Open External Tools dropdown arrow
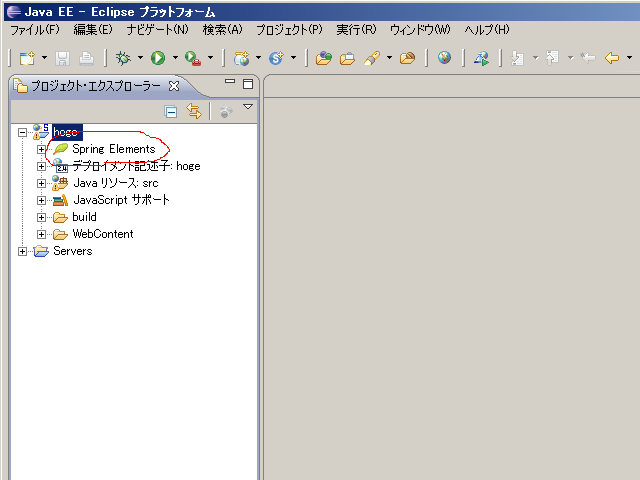The height and width of the screenshot is (480, 640). click(x=210, y=58)
